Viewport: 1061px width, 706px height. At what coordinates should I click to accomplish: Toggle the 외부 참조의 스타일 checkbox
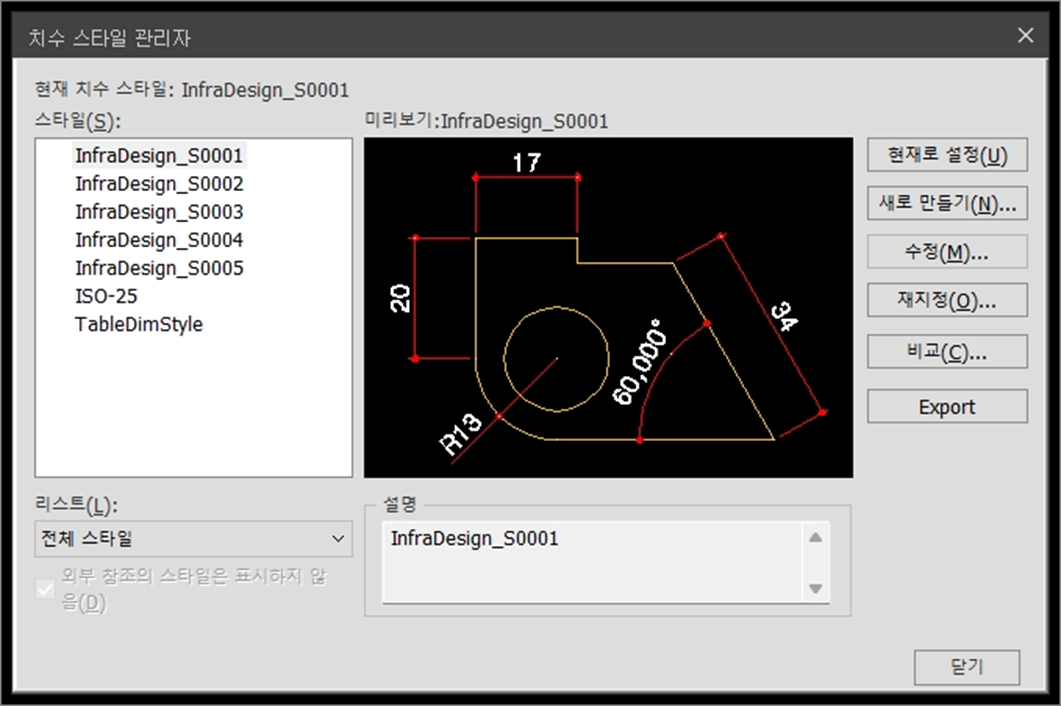pos(45,589)
